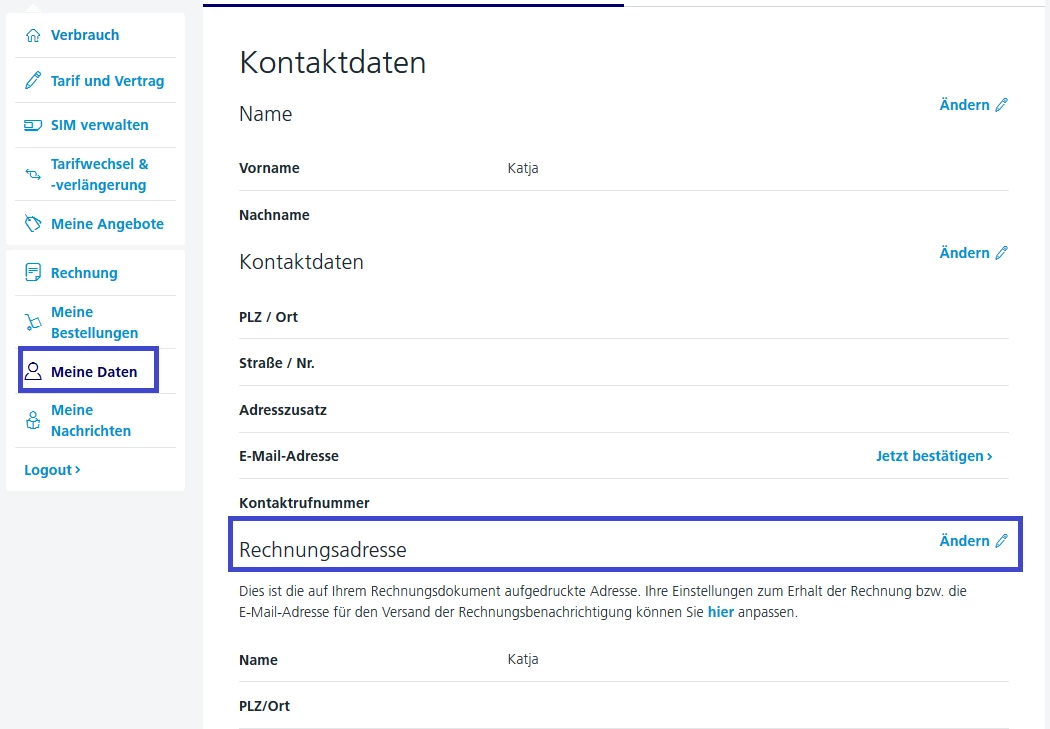Click the invoice icon beside Rechnung
This screenshot has height=729, width=1050.
pyautogui.click(x=33, y=273)
